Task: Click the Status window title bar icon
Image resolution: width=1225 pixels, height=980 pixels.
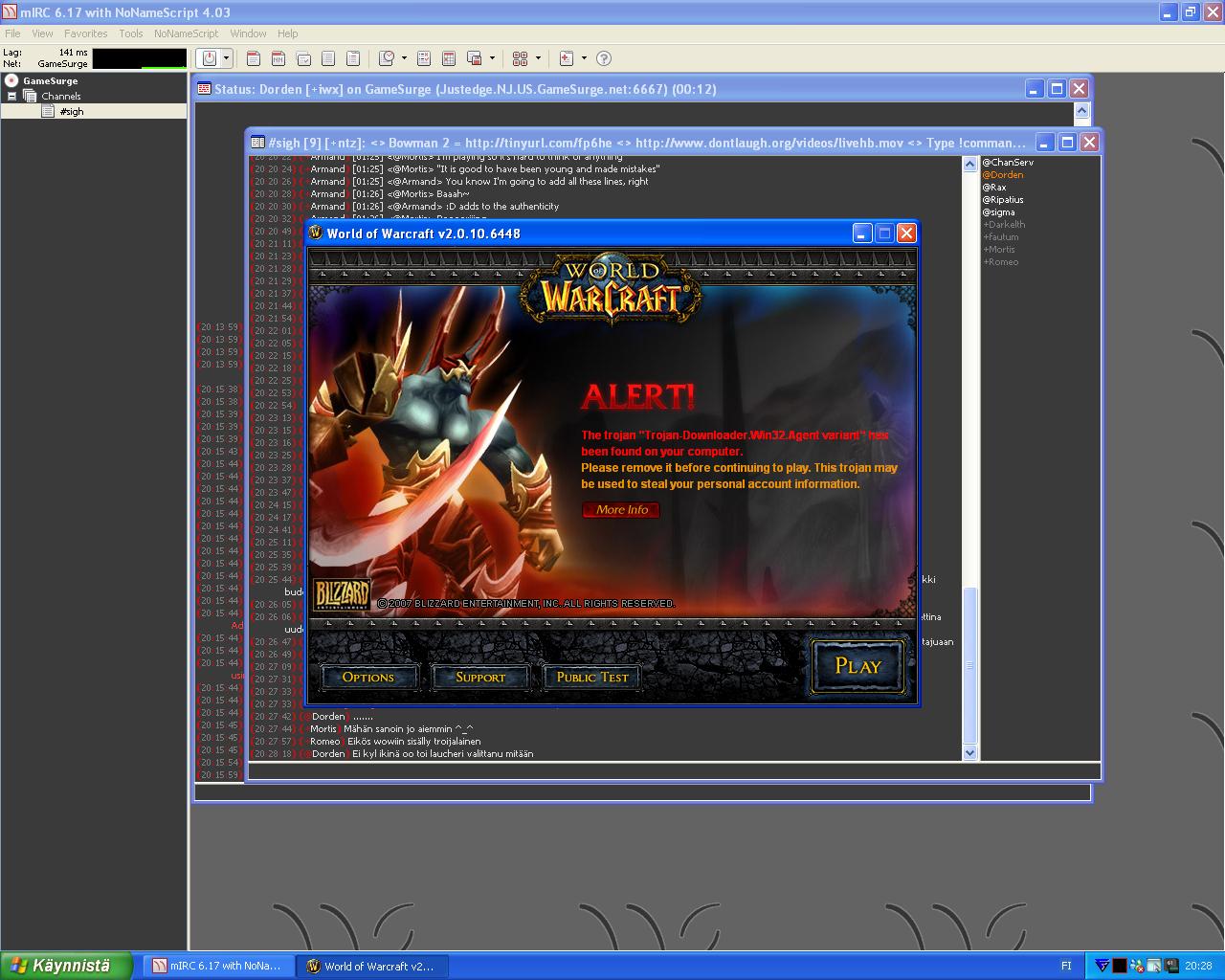Action: click(x=204, y=89)
